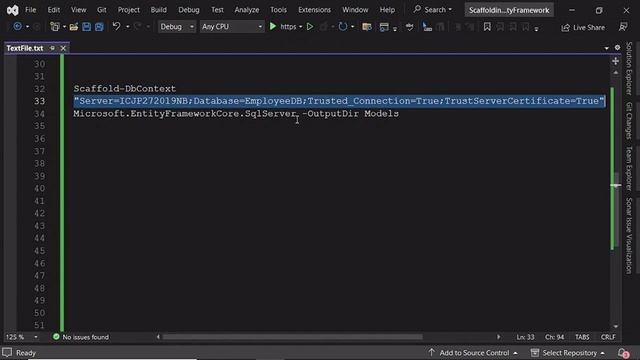The image size is (640, 360).
Task: Open a file with the folder icon
Action: click(x=73, y=27)
